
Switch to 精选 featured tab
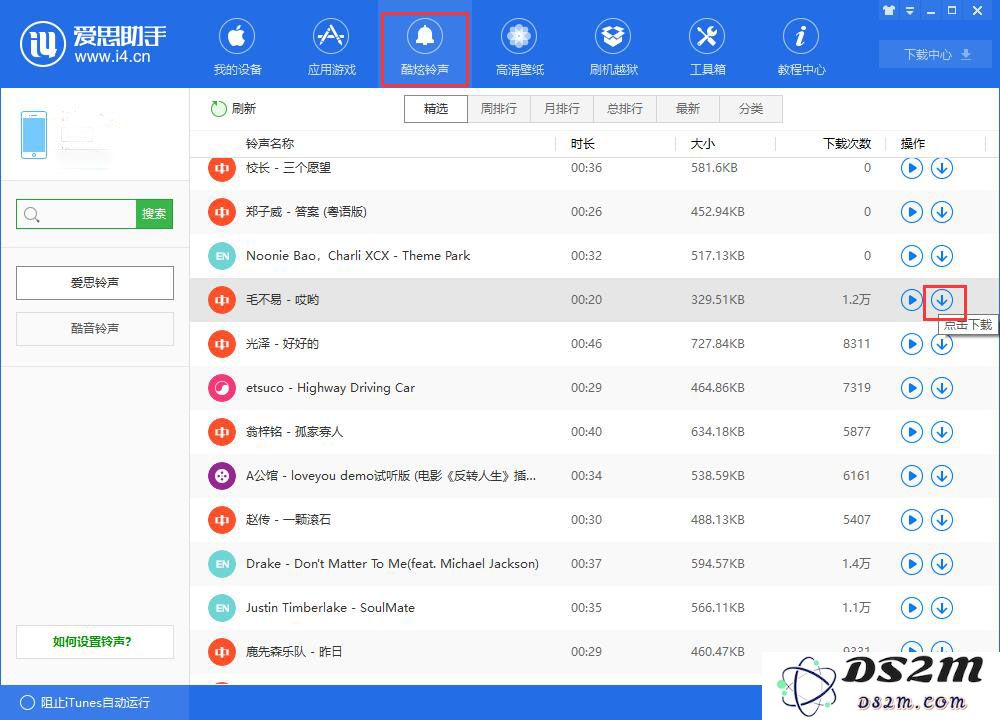[436, 109]
